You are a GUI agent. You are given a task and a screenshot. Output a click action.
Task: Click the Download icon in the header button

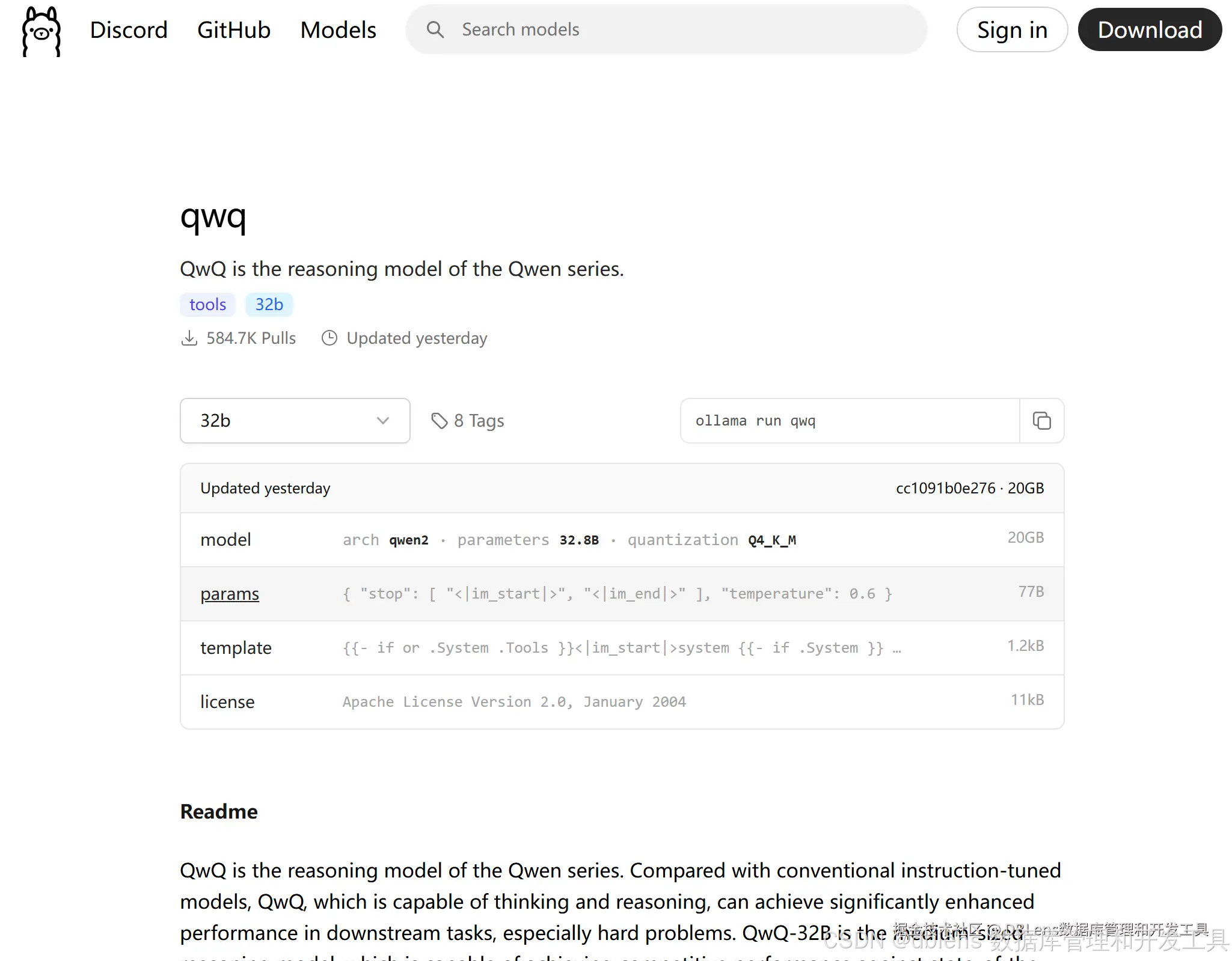pyautogui.click(x=1149, y=29)
